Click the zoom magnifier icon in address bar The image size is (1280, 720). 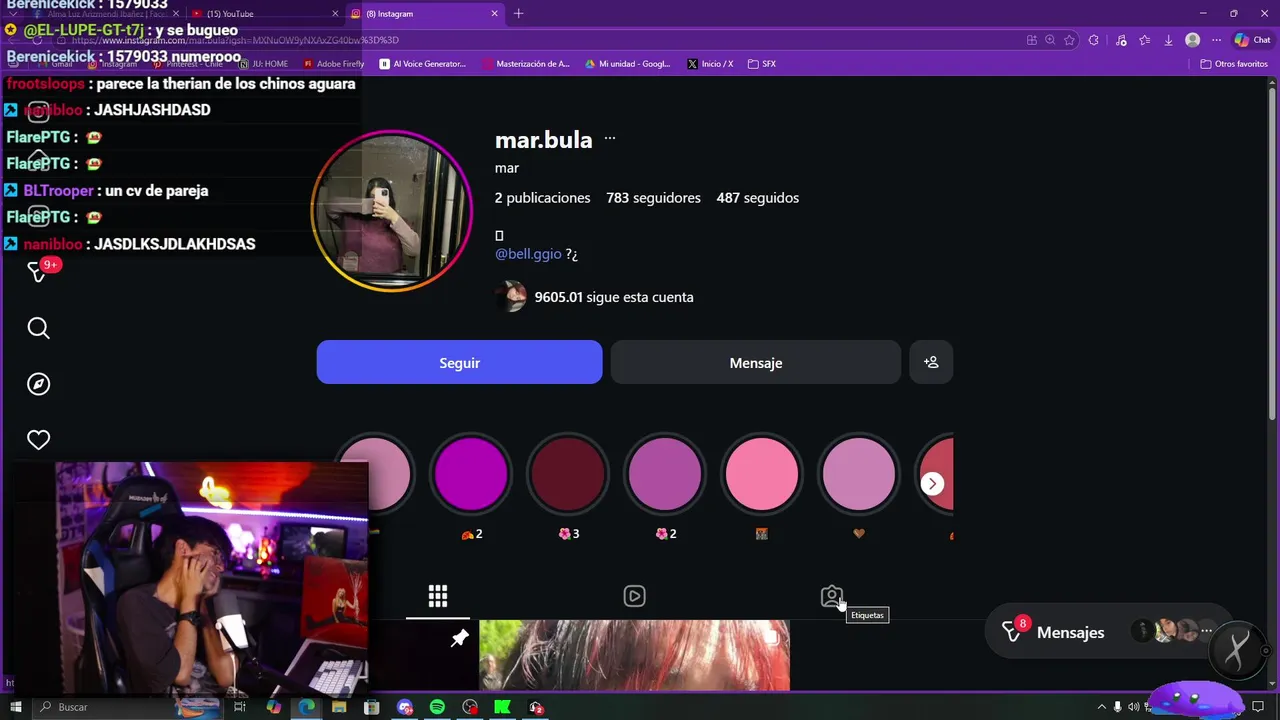[1050, 40]
